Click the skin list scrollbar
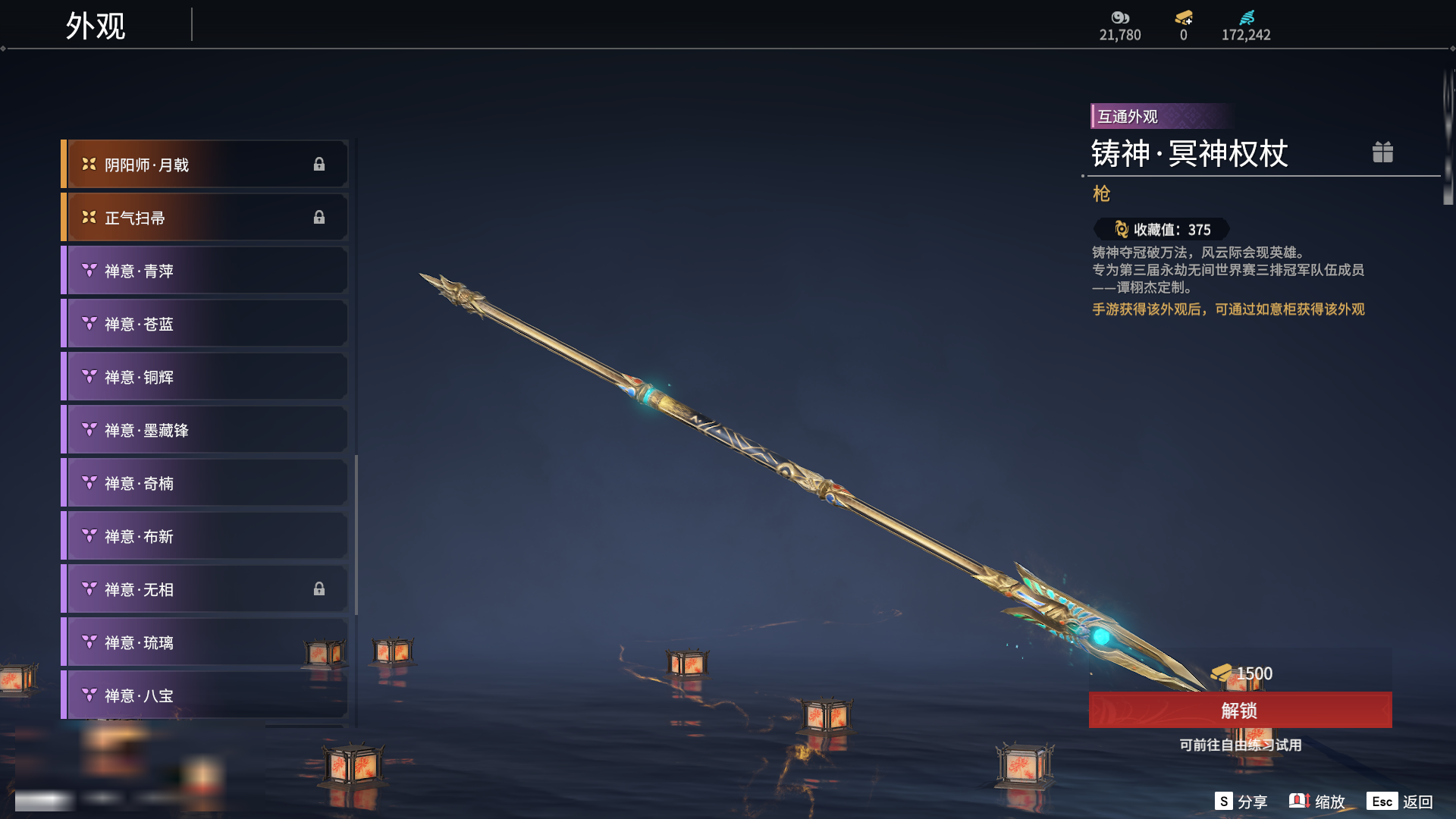1456x819 pixels. click(356, 535)
